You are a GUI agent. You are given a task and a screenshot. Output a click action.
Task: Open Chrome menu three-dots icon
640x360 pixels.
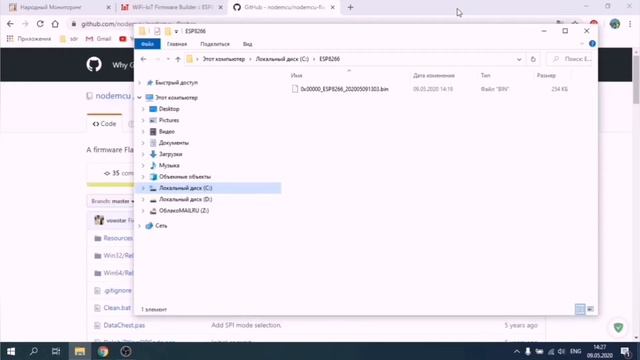(630, 24)
